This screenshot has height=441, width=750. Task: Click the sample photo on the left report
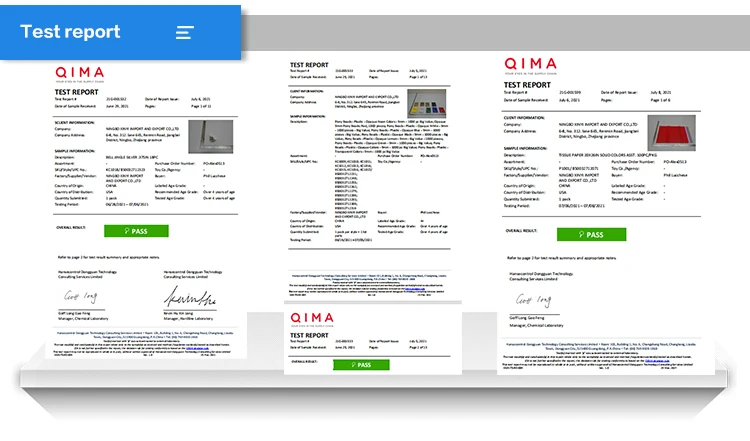(x=210, y=137)
